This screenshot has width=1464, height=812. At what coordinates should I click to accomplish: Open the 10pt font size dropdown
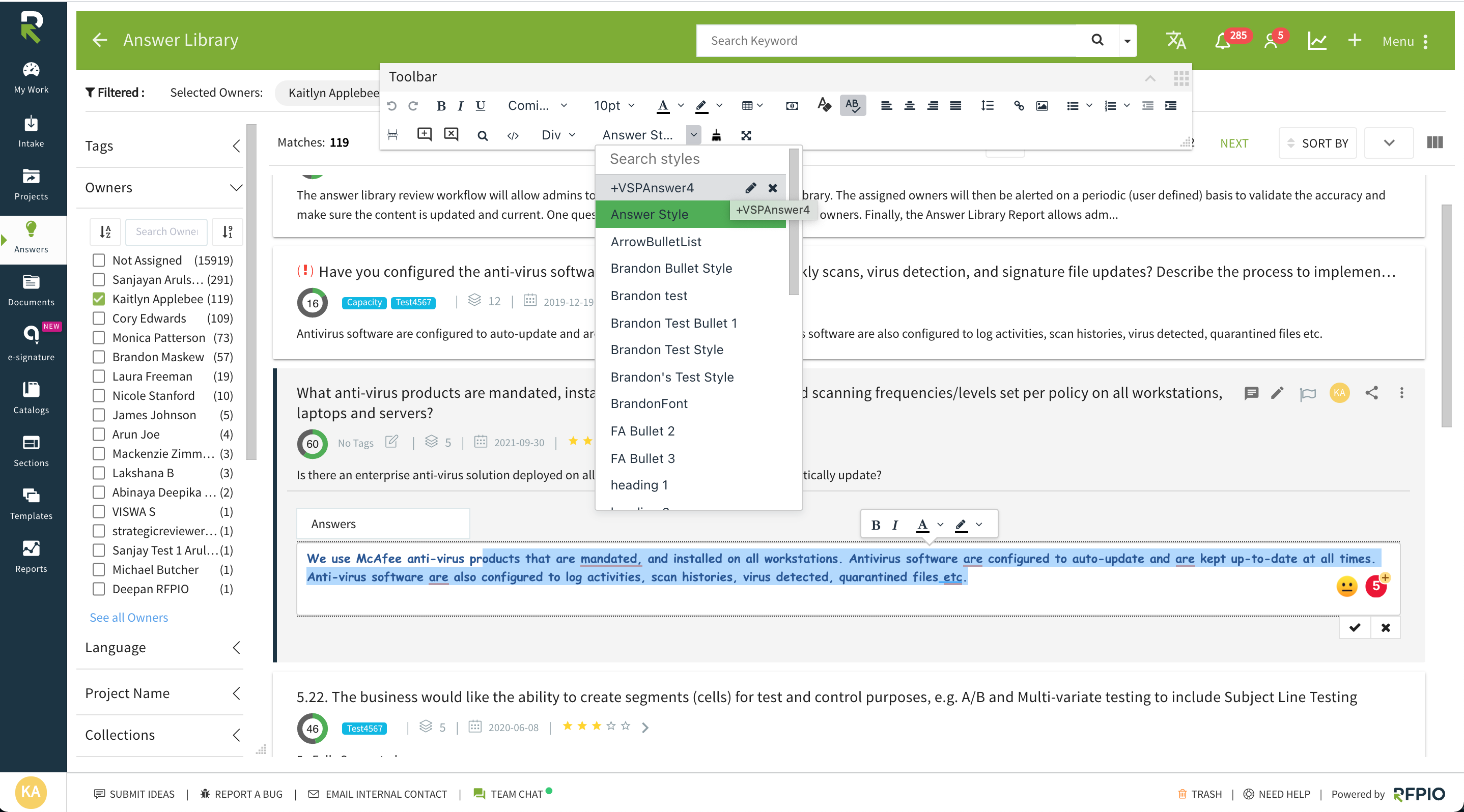613,106
